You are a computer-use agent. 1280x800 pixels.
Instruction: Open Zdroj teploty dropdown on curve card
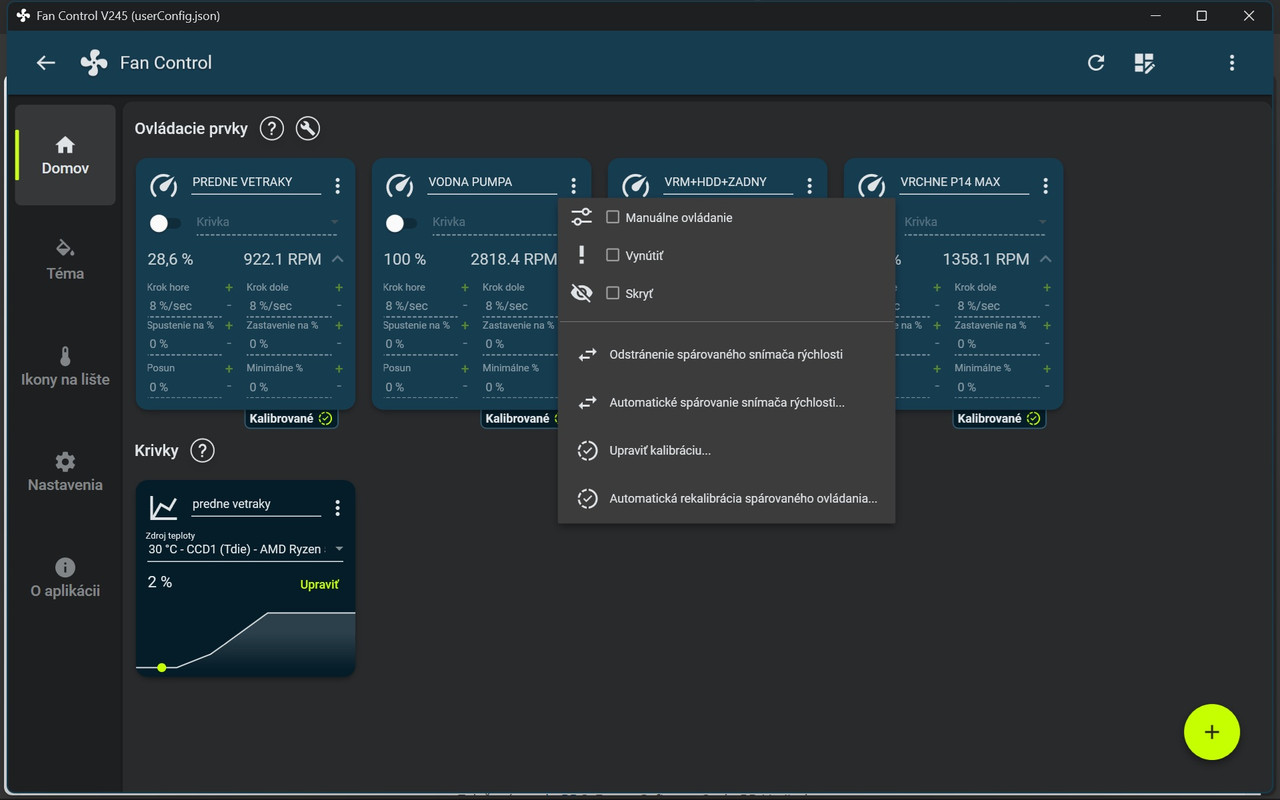point(245,549)
